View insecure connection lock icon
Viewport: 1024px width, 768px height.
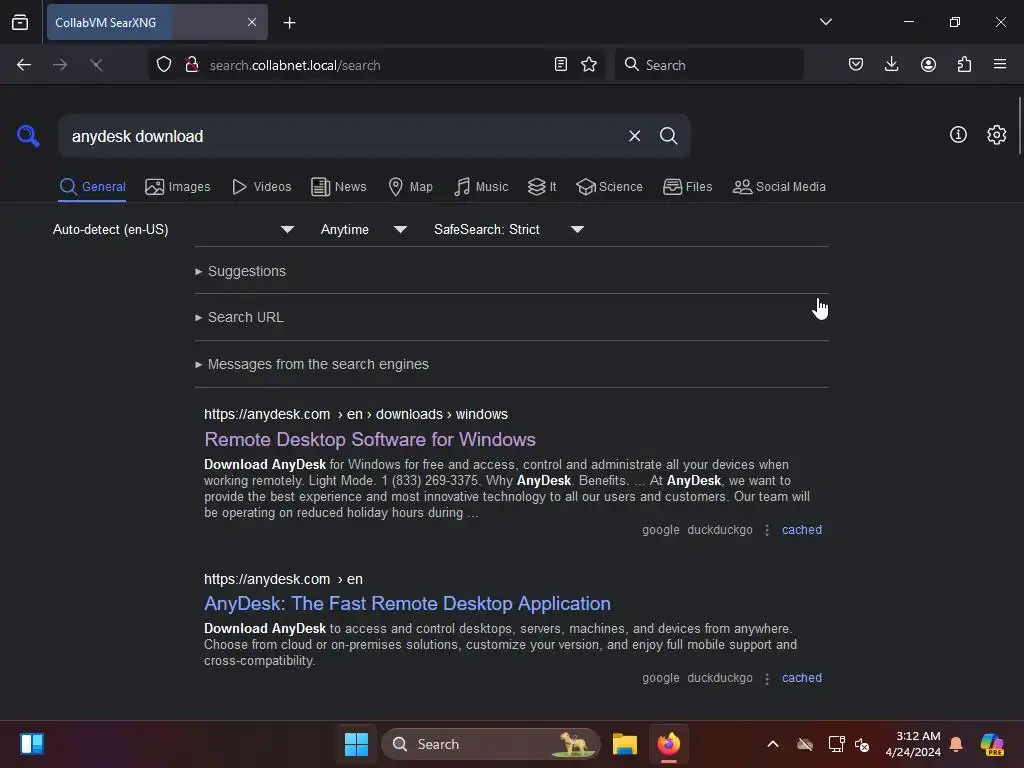point(191,65)
